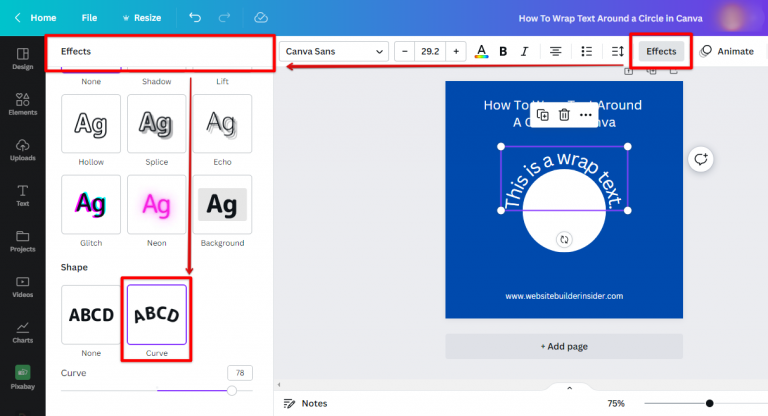Toggle bulleted list formatting
The image size is (768, 416).
pos(587,51)
